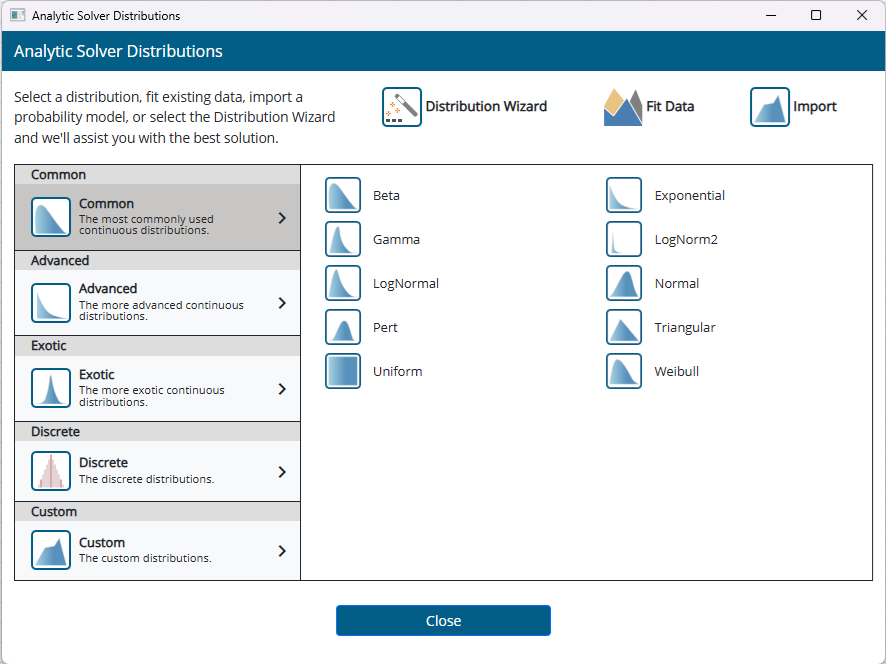Pick the LogNorm2 distribution icon
The width and height of the screenshot is (886, 664).
(x=624, y=239)
